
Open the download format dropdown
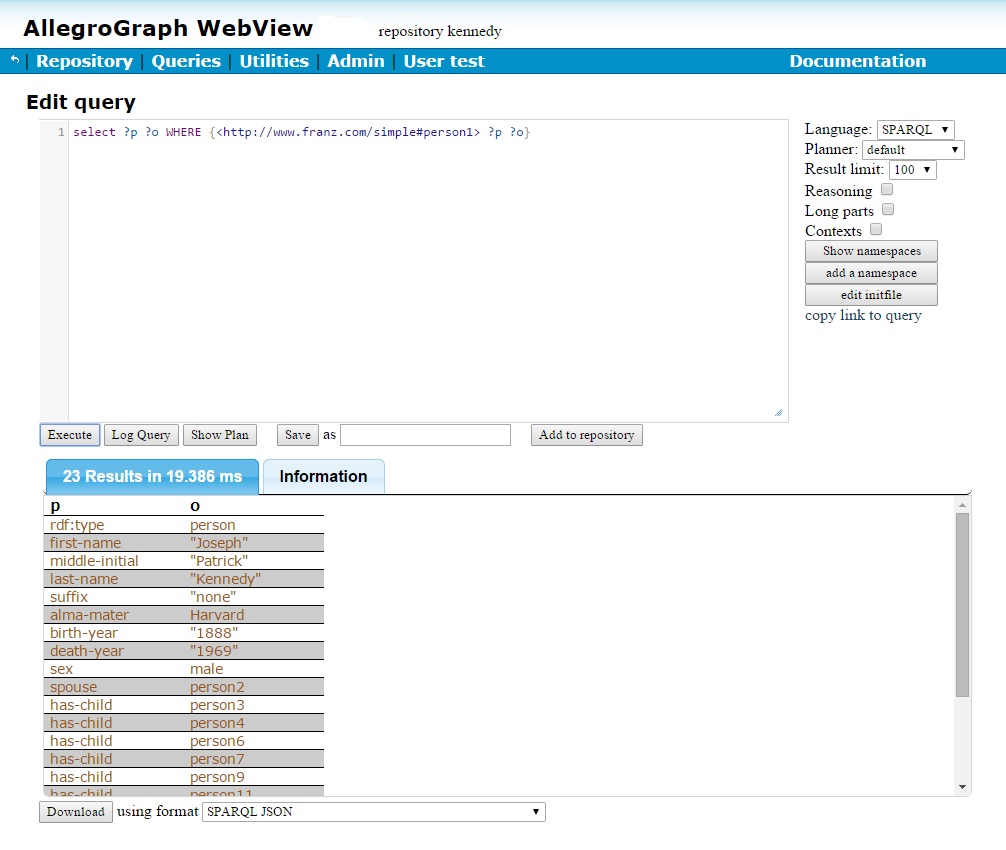coord(372,811)
